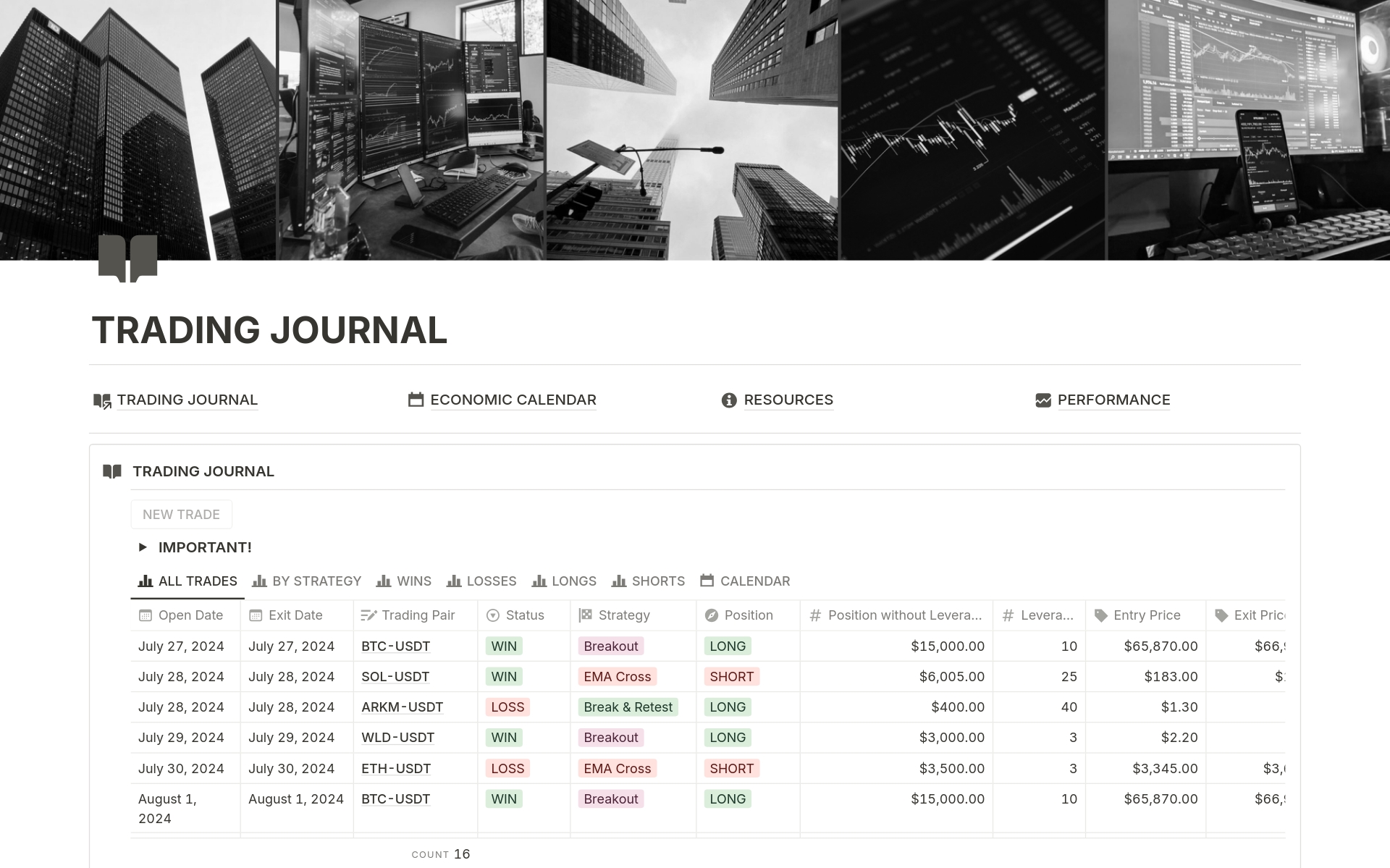Expand the Position column filter
The image size is (1390, 868).
click(x=749, y=615)
